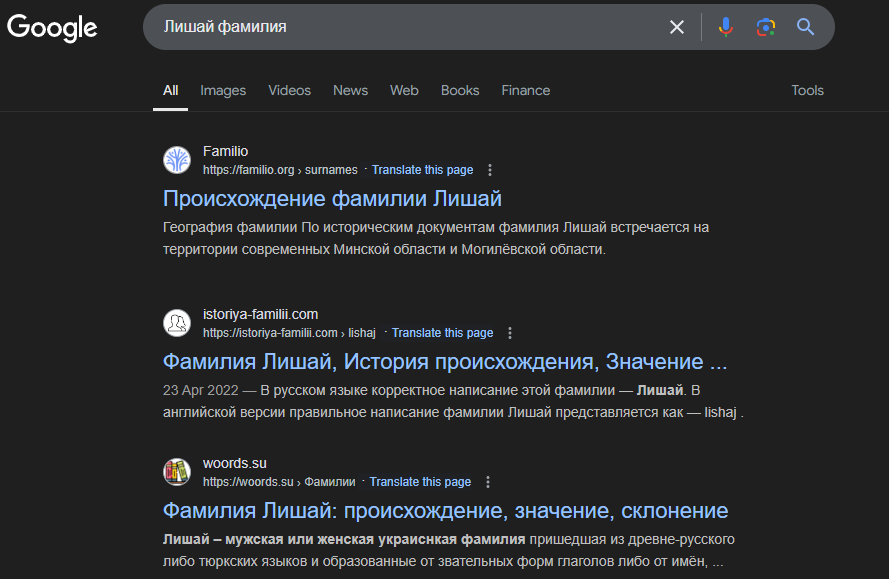This screenshot has height=579, width=889.
Task: Clear the search query with X icon
Action: point(677,27)
